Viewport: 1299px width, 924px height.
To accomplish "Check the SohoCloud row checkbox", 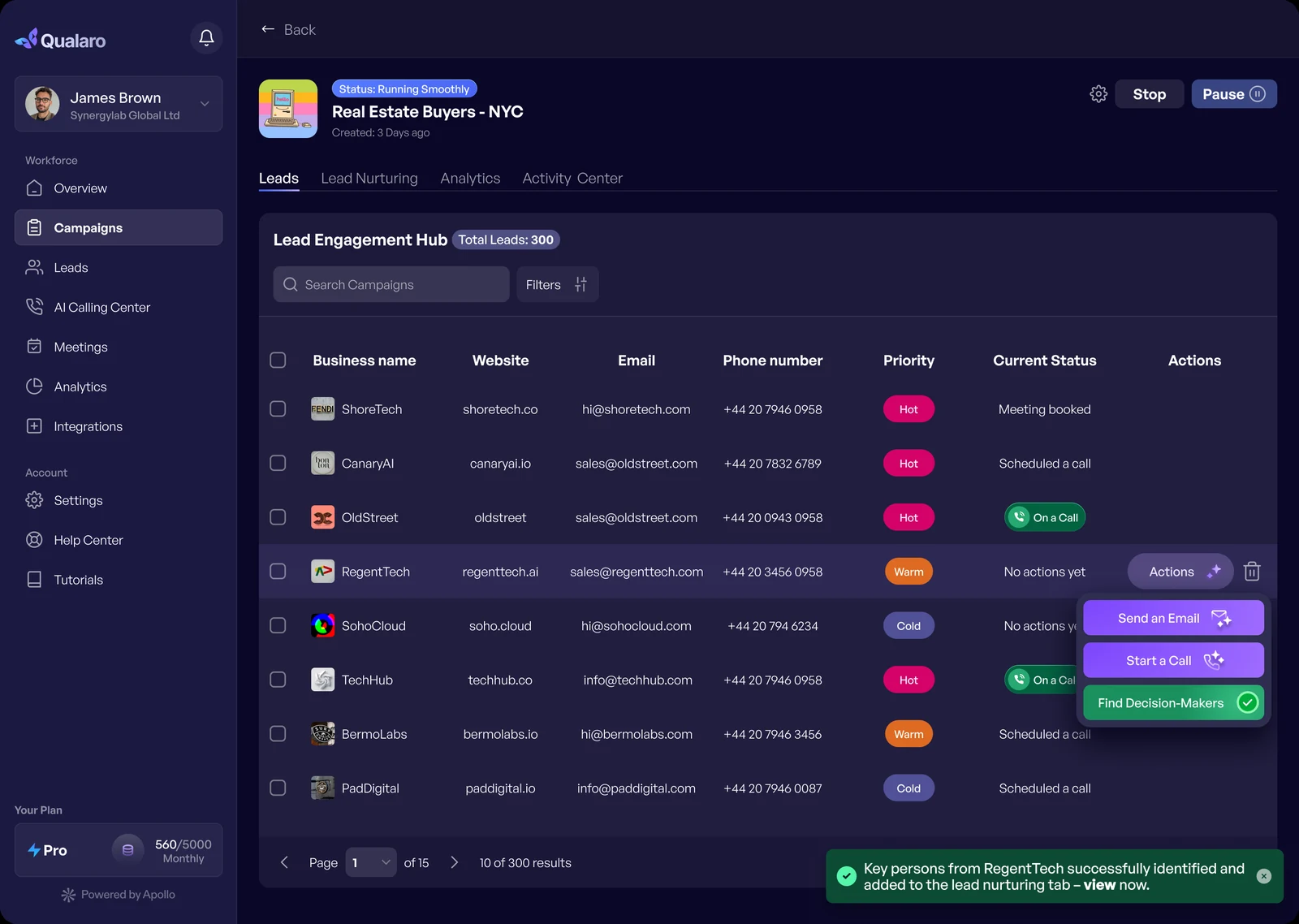I will [x=278, y=626].
